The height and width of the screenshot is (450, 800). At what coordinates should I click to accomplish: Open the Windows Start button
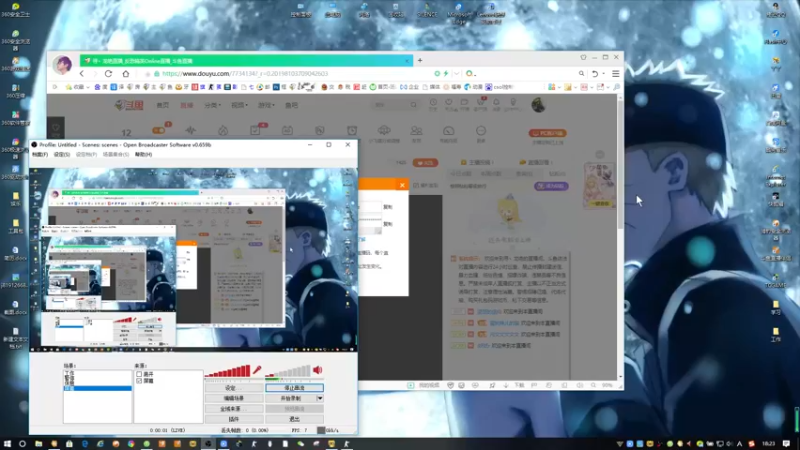point(7,444)
